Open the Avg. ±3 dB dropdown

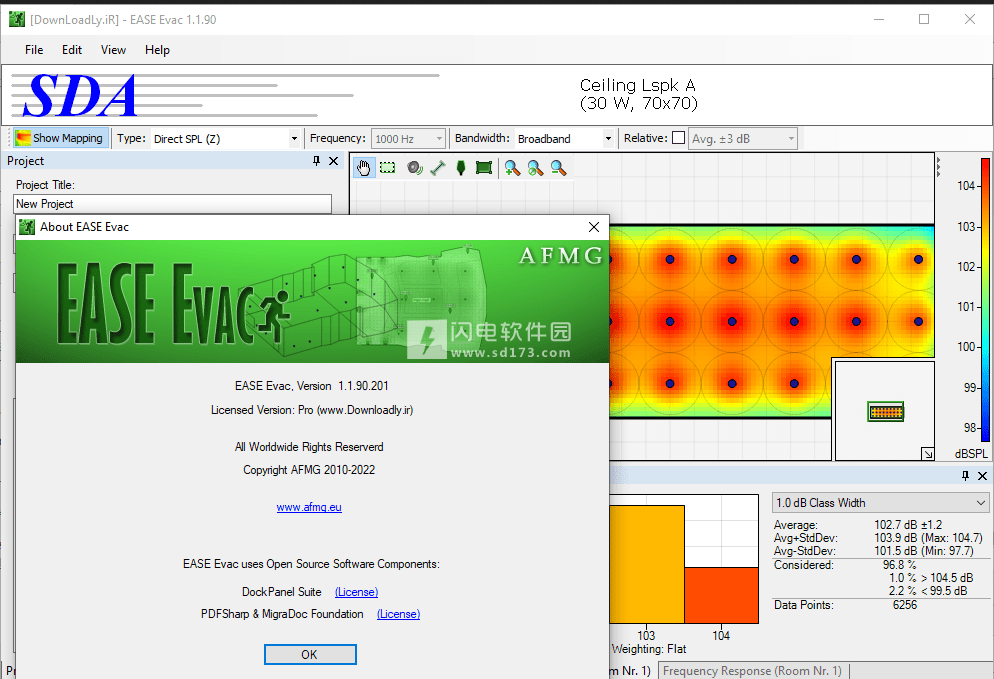742,139
